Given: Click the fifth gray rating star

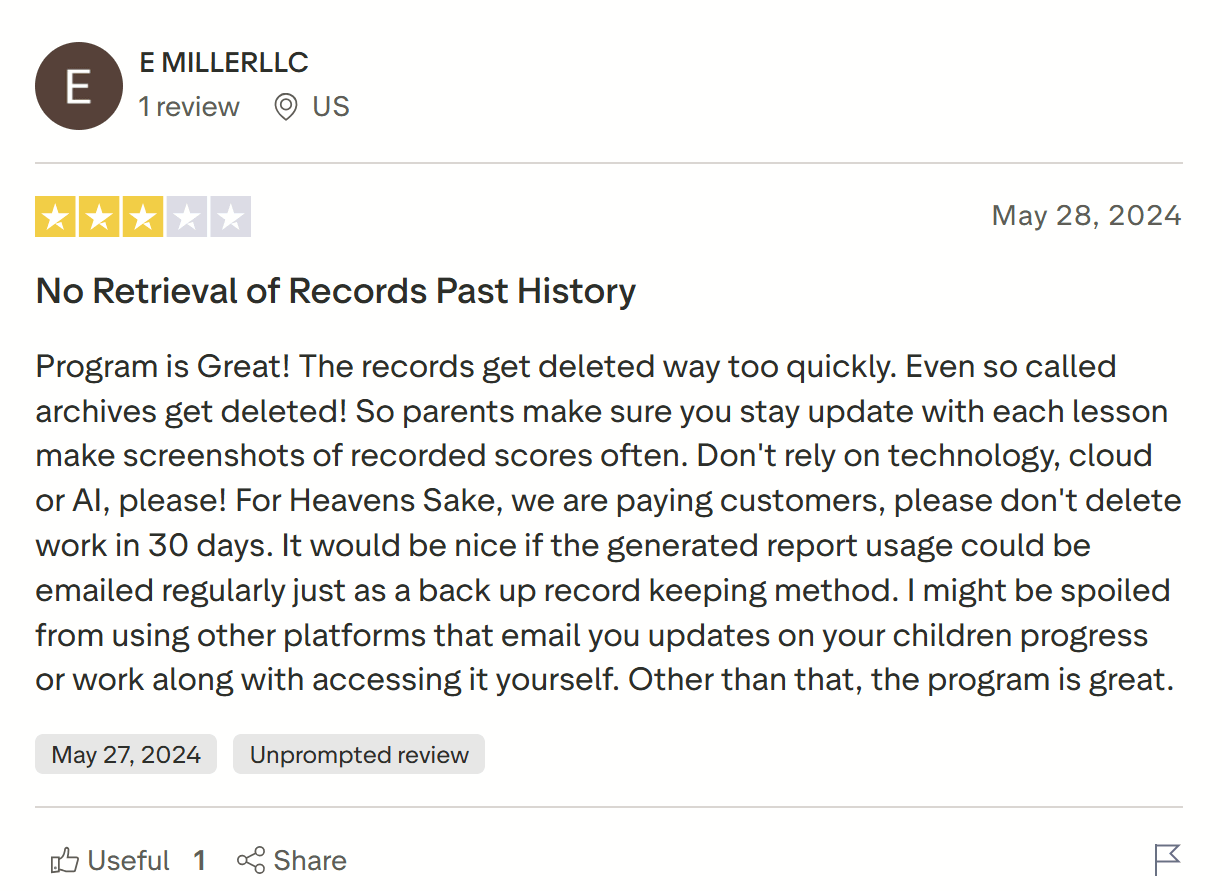Looking at the screenshot, I should coord(230,217).
